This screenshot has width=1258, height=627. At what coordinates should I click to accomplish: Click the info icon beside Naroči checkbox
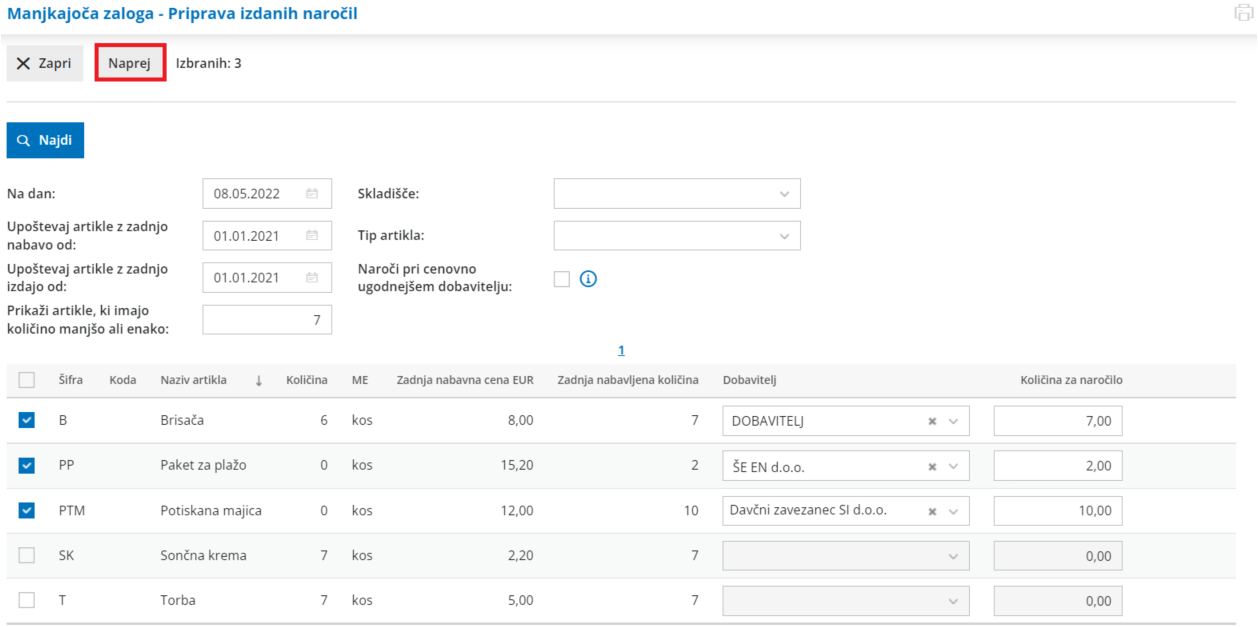coord(588,279)
